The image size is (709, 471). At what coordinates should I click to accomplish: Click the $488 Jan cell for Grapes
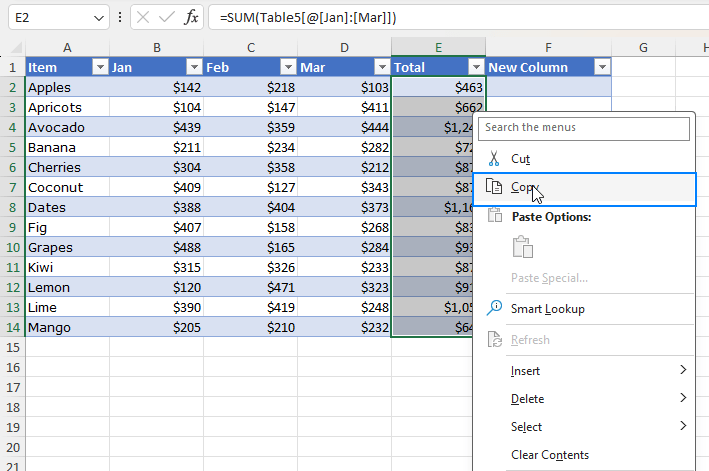coord(156,247)
